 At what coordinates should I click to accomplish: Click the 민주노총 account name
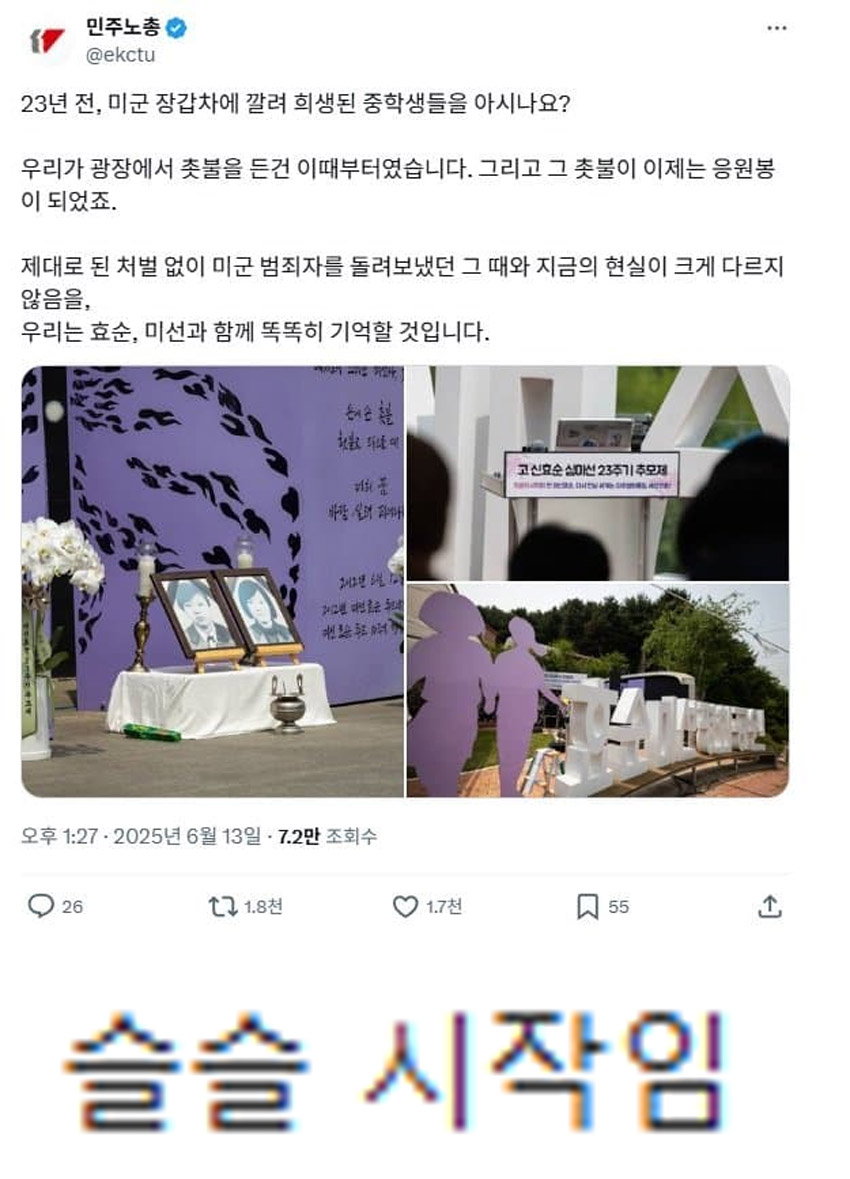pyautogui.click(x=123, y=28)
